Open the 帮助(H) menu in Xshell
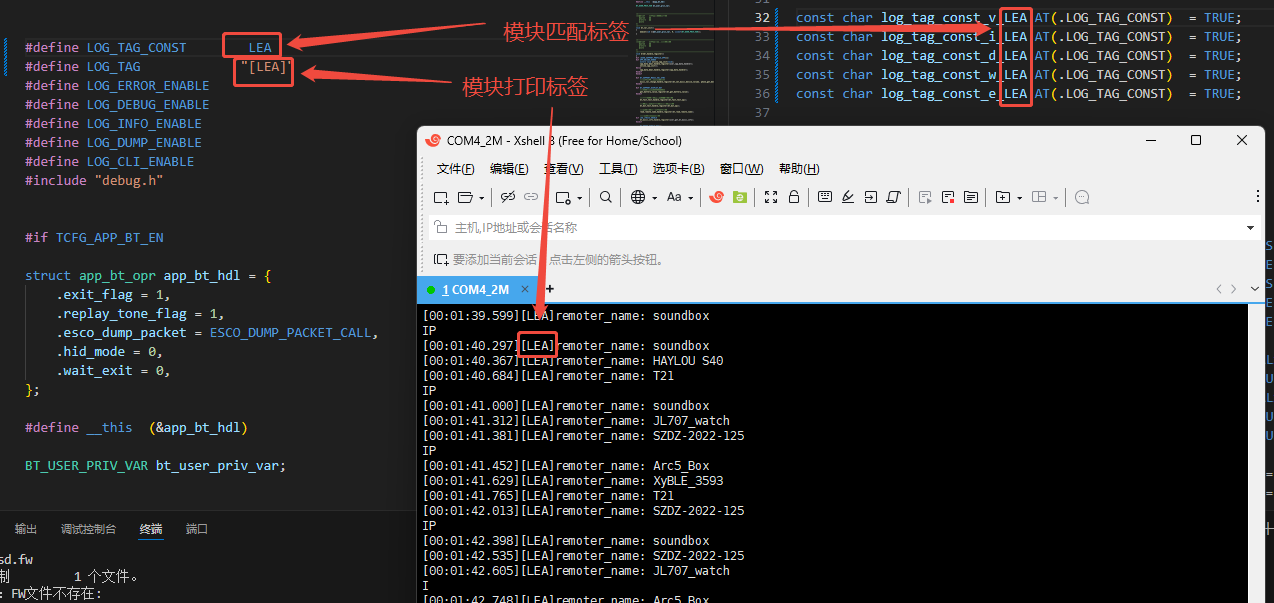Image resolution: width=1274 pixels, height=603 pixels. point(799,169)
